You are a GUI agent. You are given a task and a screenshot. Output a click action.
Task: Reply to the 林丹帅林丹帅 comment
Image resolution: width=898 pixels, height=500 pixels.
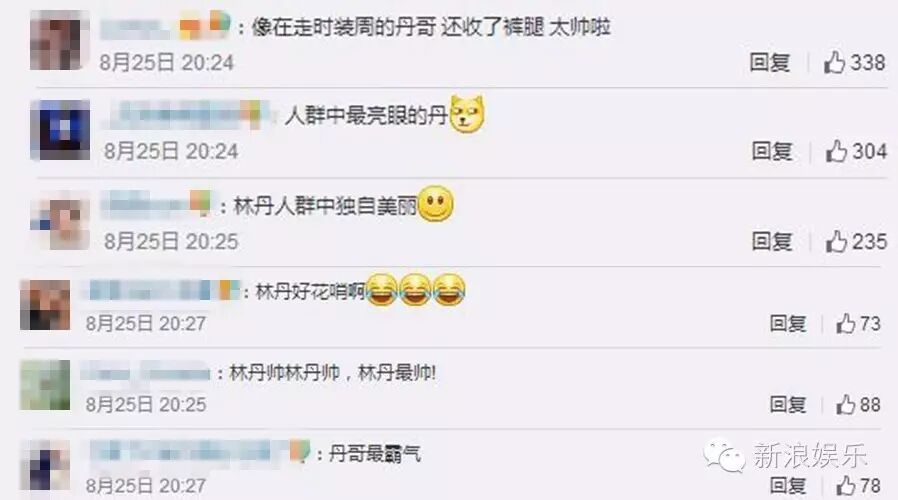tap(788, 404)
